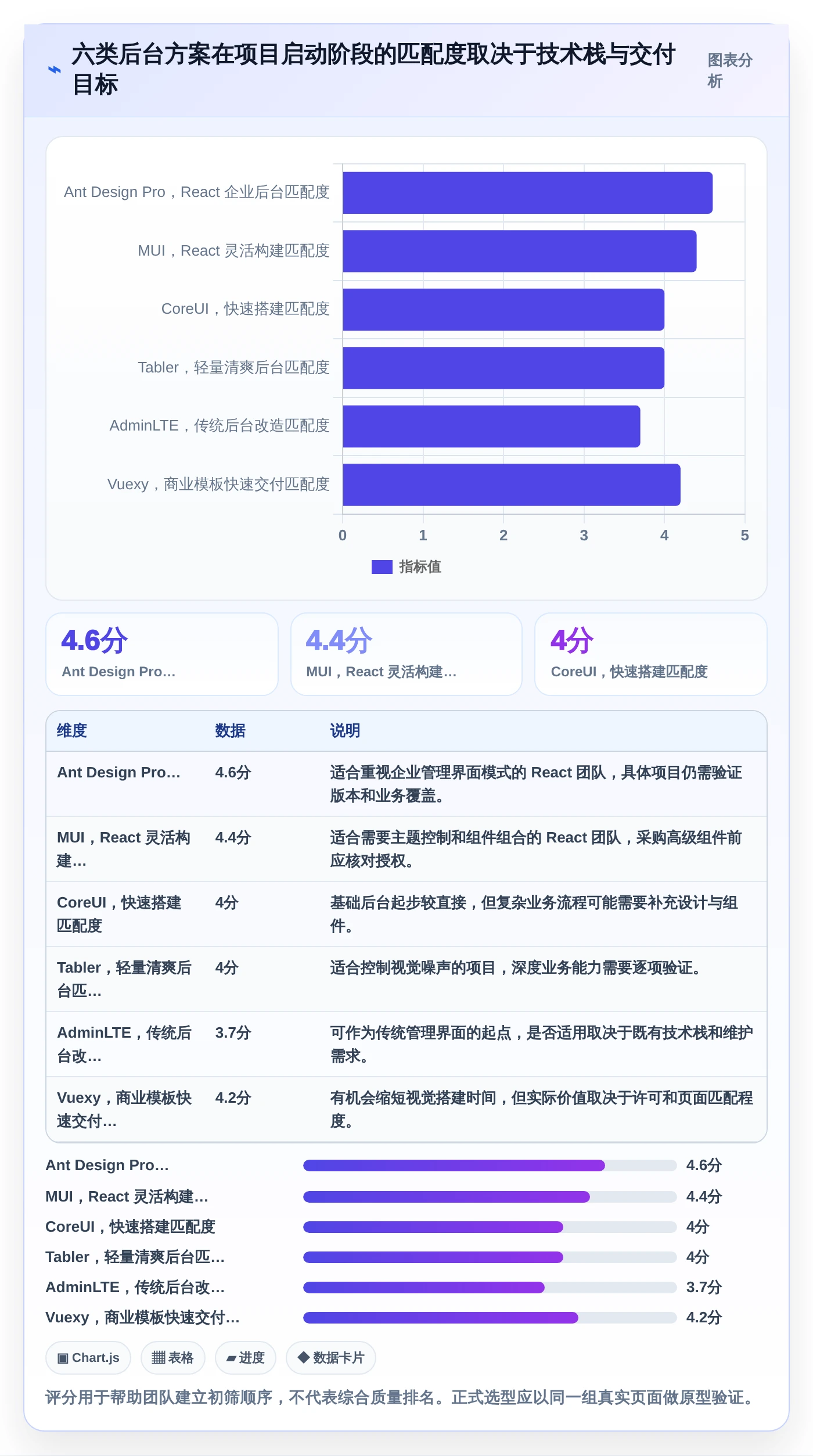813x1456 pixels.
Task: Toggle the 指标值 legend color box
Action: click(x=382, y=566)
